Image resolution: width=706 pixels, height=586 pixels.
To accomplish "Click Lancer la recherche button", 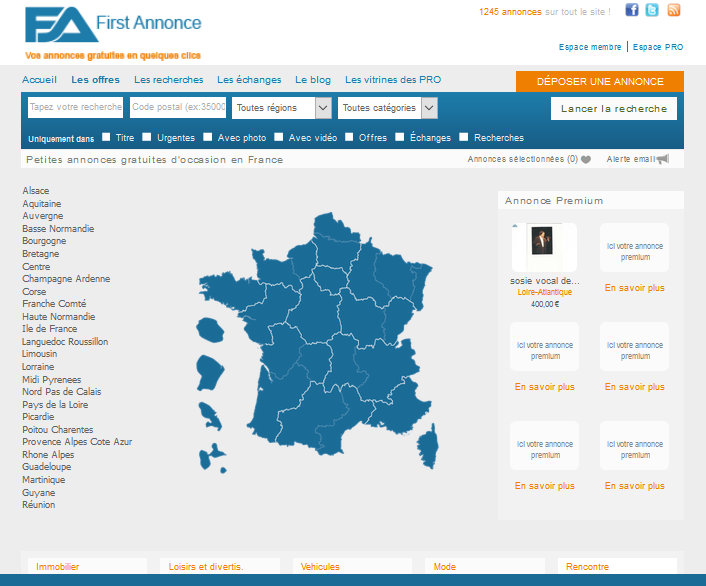I will (613, 108).
